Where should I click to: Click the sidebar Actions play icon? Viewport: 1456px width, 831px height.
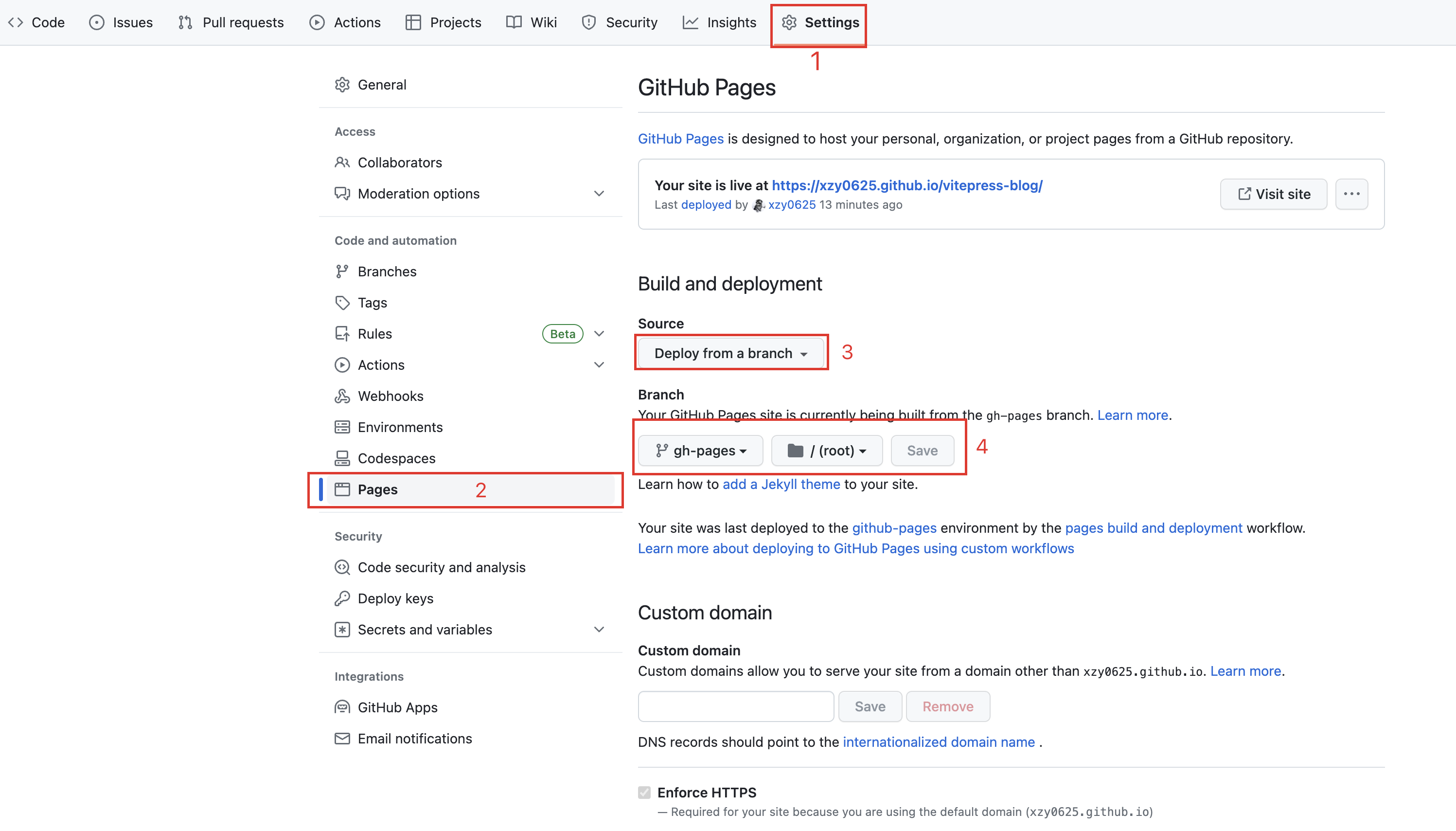pos(342,365)
